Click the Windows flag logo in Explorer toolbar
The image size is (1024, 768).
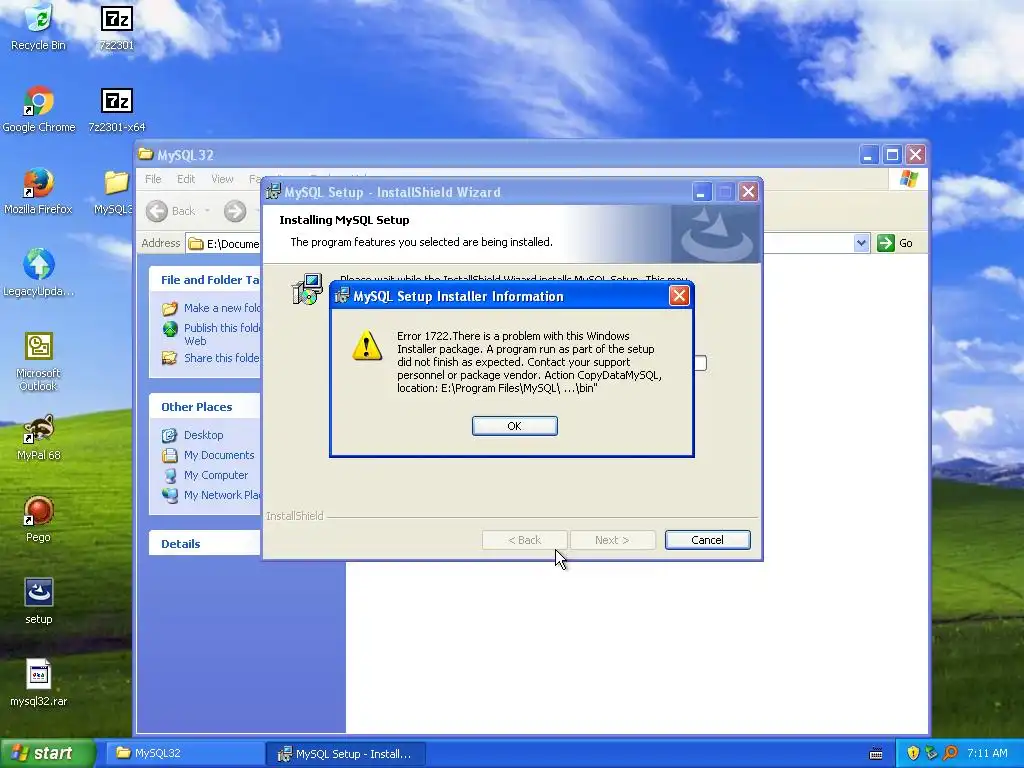[909, 179]
